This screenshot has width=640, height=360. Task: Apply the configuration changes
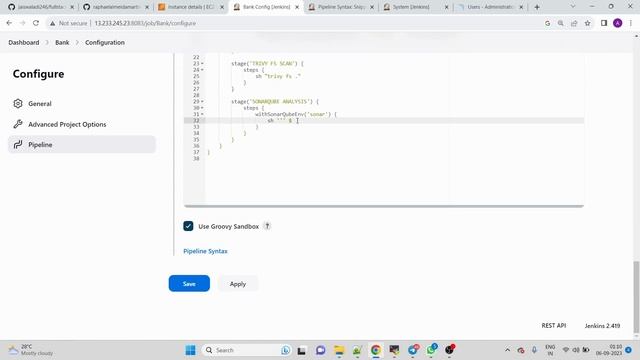[x=238, y=284]
